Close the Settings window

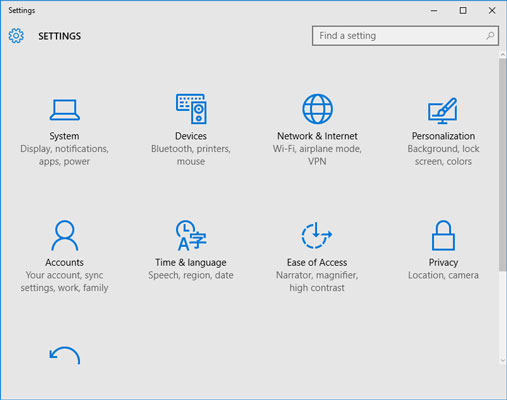[x=492, y=11]
